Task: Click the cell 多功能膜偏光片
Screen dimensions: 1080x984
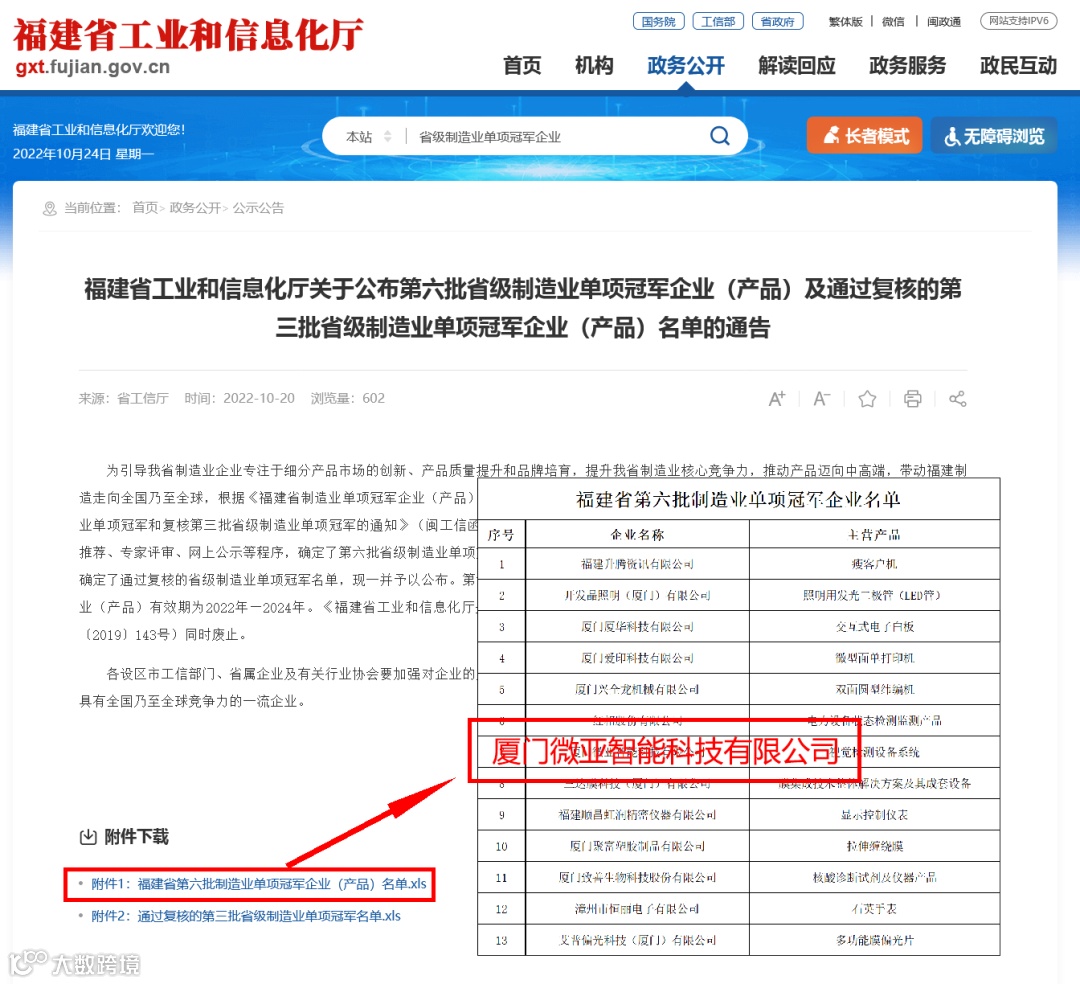Action: (x=875, y=940)
